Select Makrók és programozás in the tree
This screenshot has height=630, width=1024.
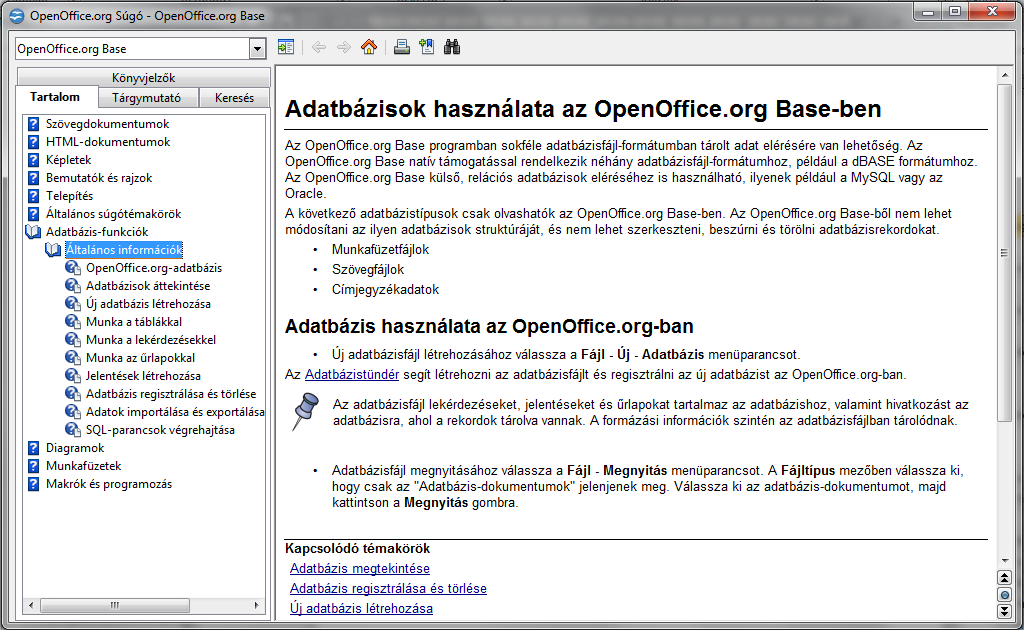click(109, 484)
